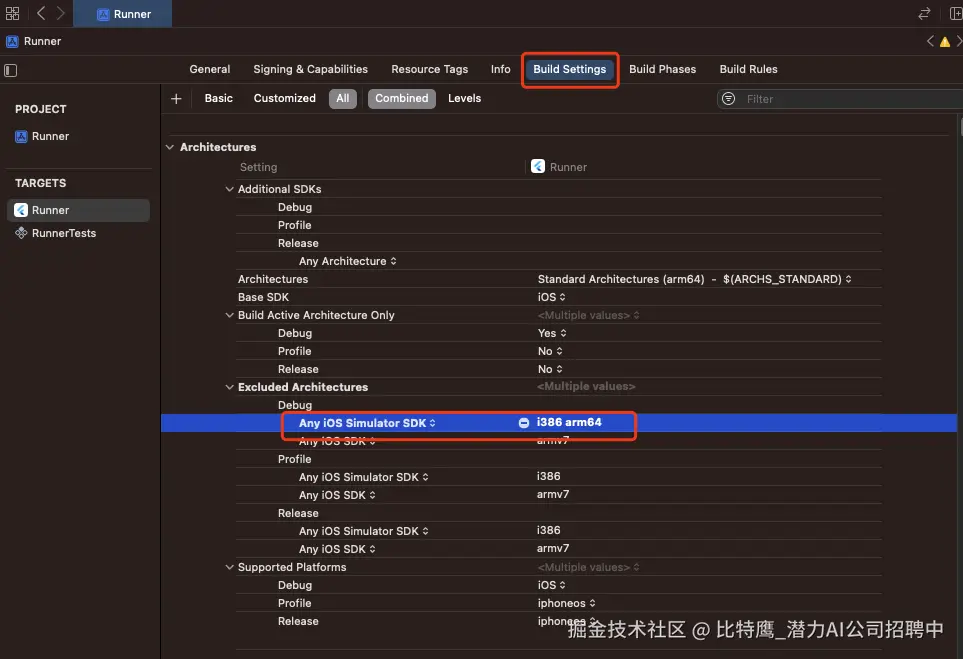This screenshot has height=659, width=963.
Task: Add editor with split pane icon
Action: (956, 14)
